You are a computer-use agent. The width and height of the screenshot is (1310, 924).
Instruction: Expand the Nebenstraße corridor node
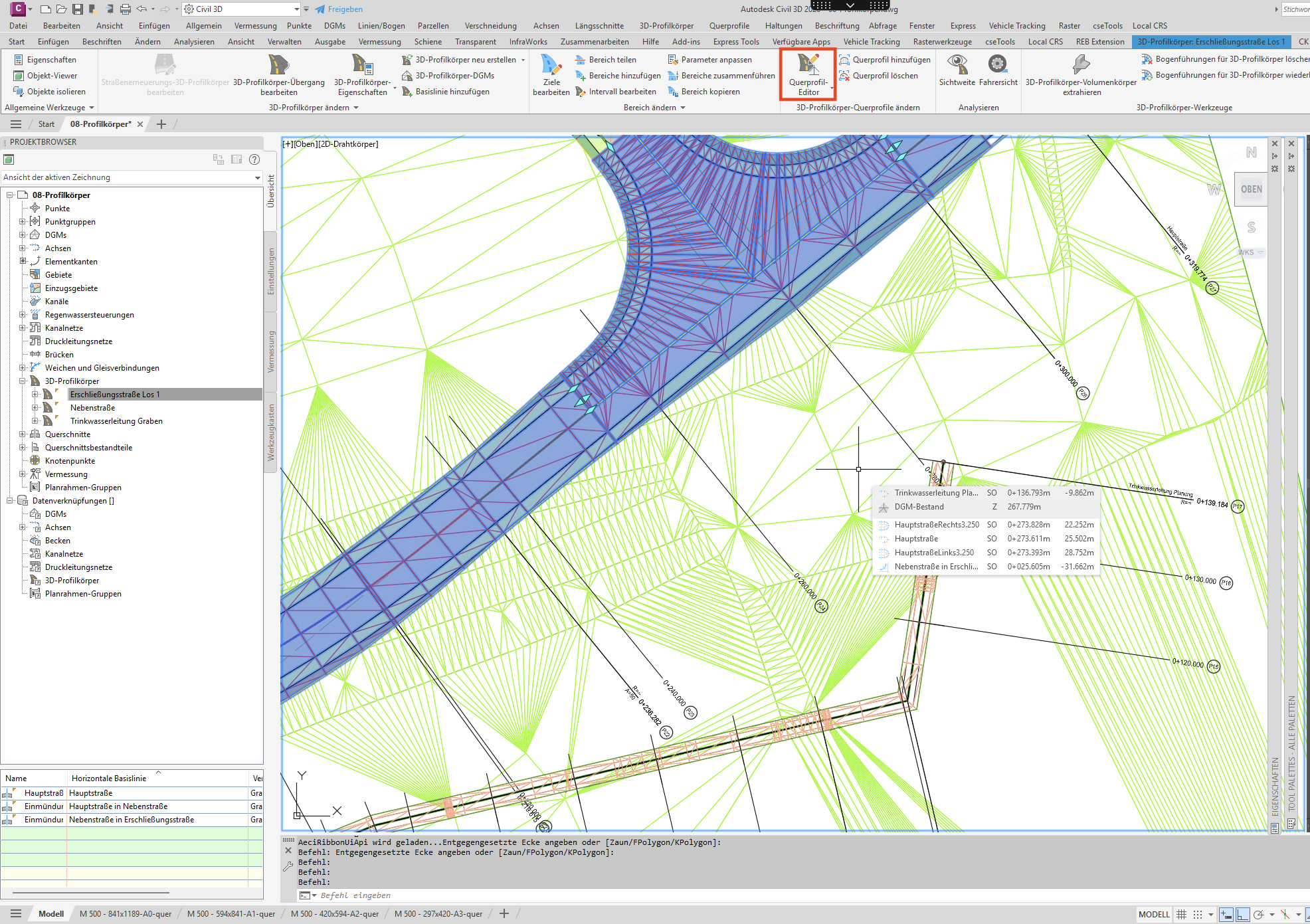(35, 408)
